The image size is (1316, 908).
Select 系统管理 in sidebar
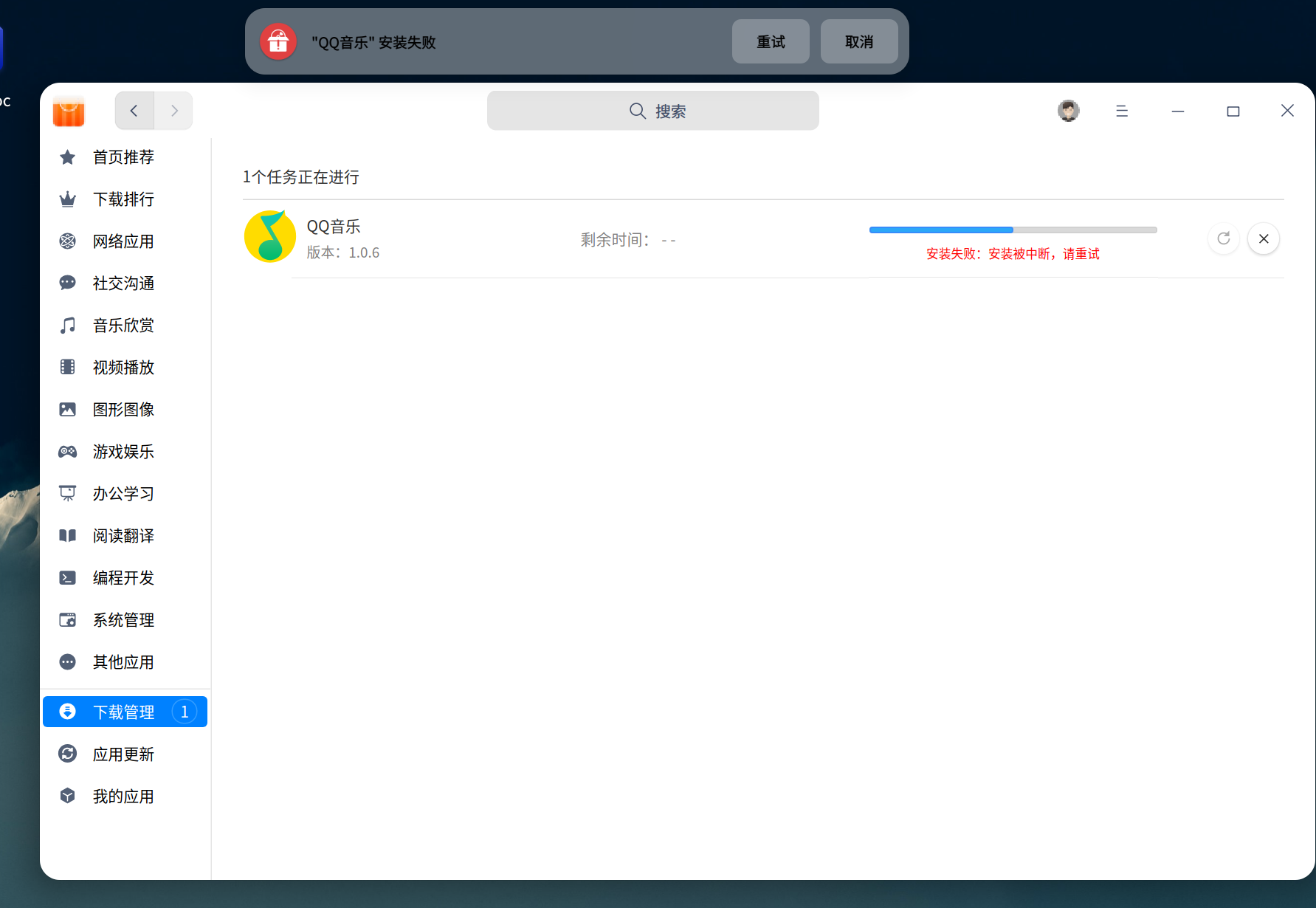point(125,620)
